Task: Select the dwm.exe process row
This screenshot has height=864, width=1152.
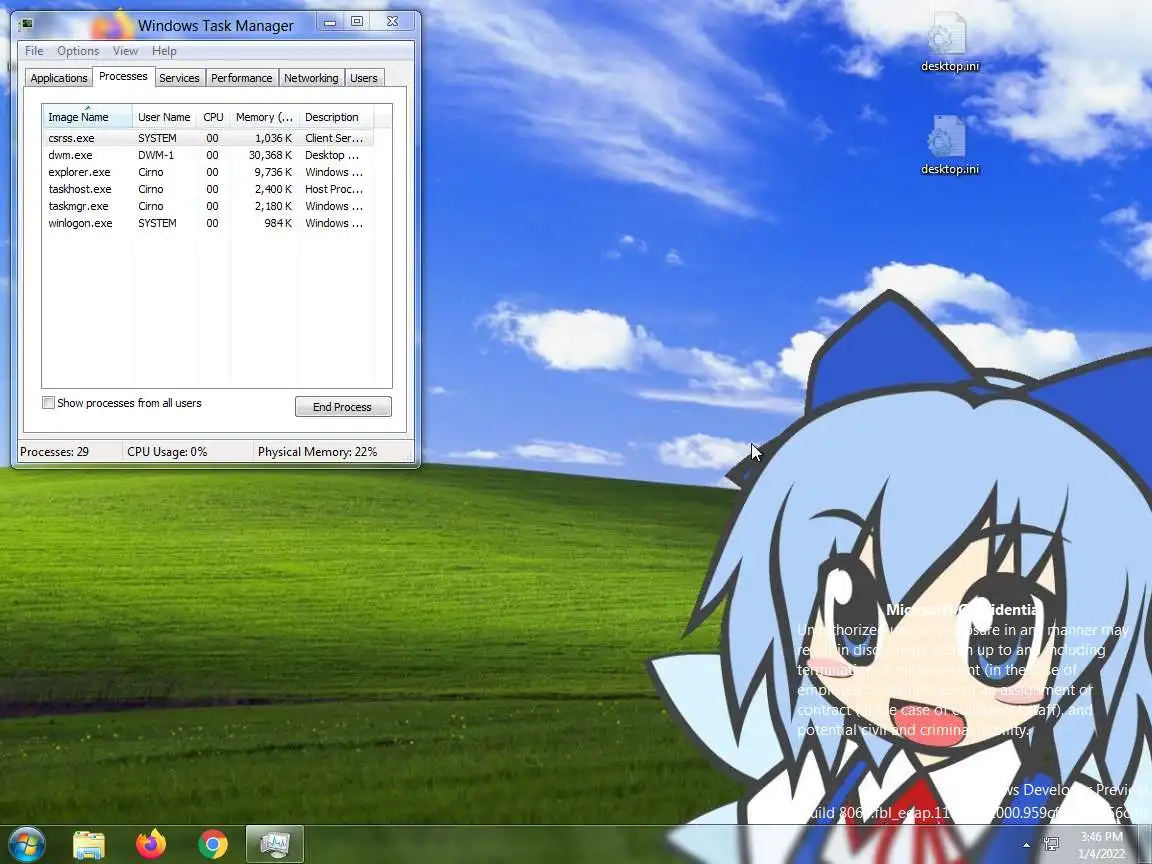Action: point(208,155)
